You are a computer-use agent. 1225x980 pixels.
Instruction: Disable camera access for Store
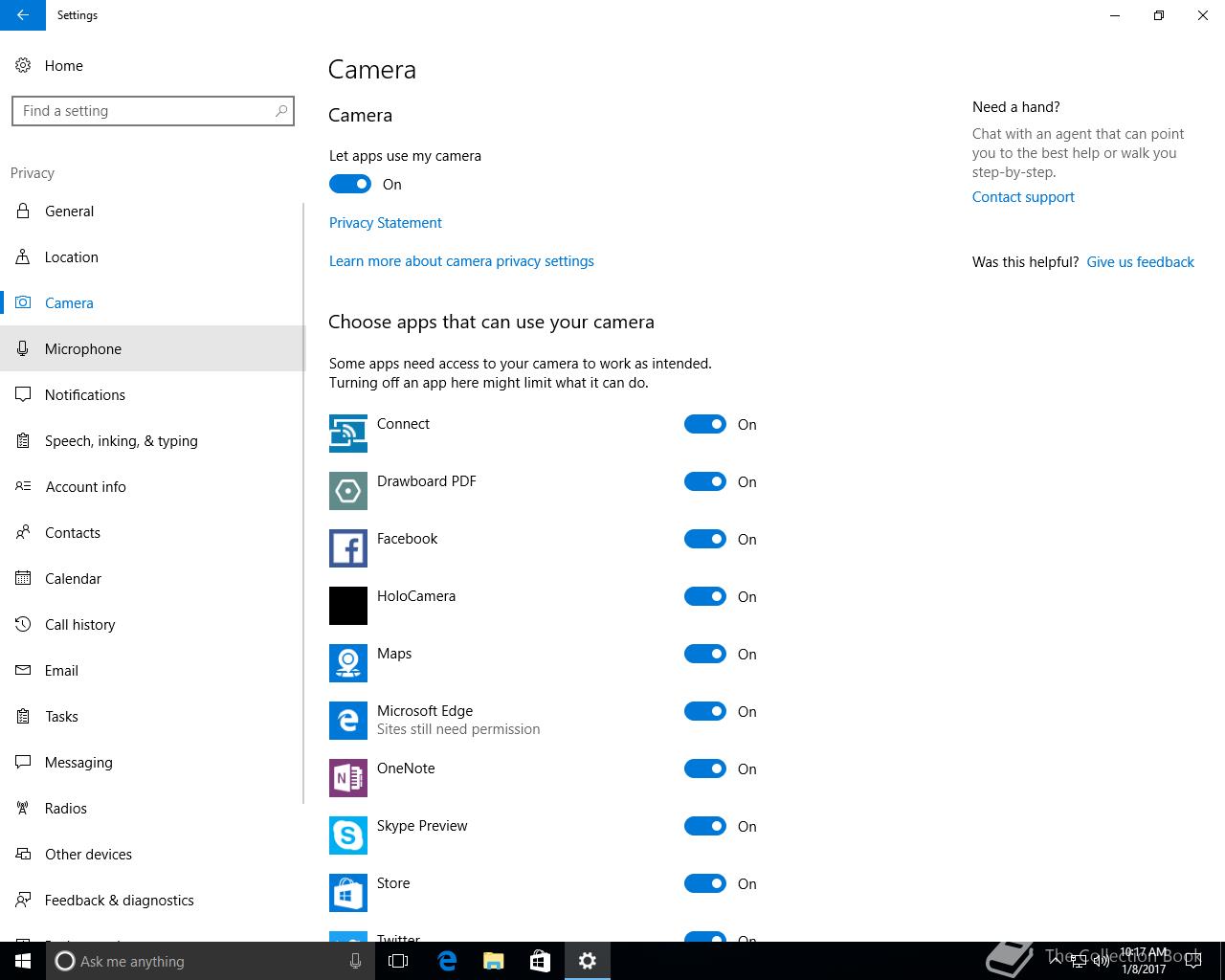[705, 883]
